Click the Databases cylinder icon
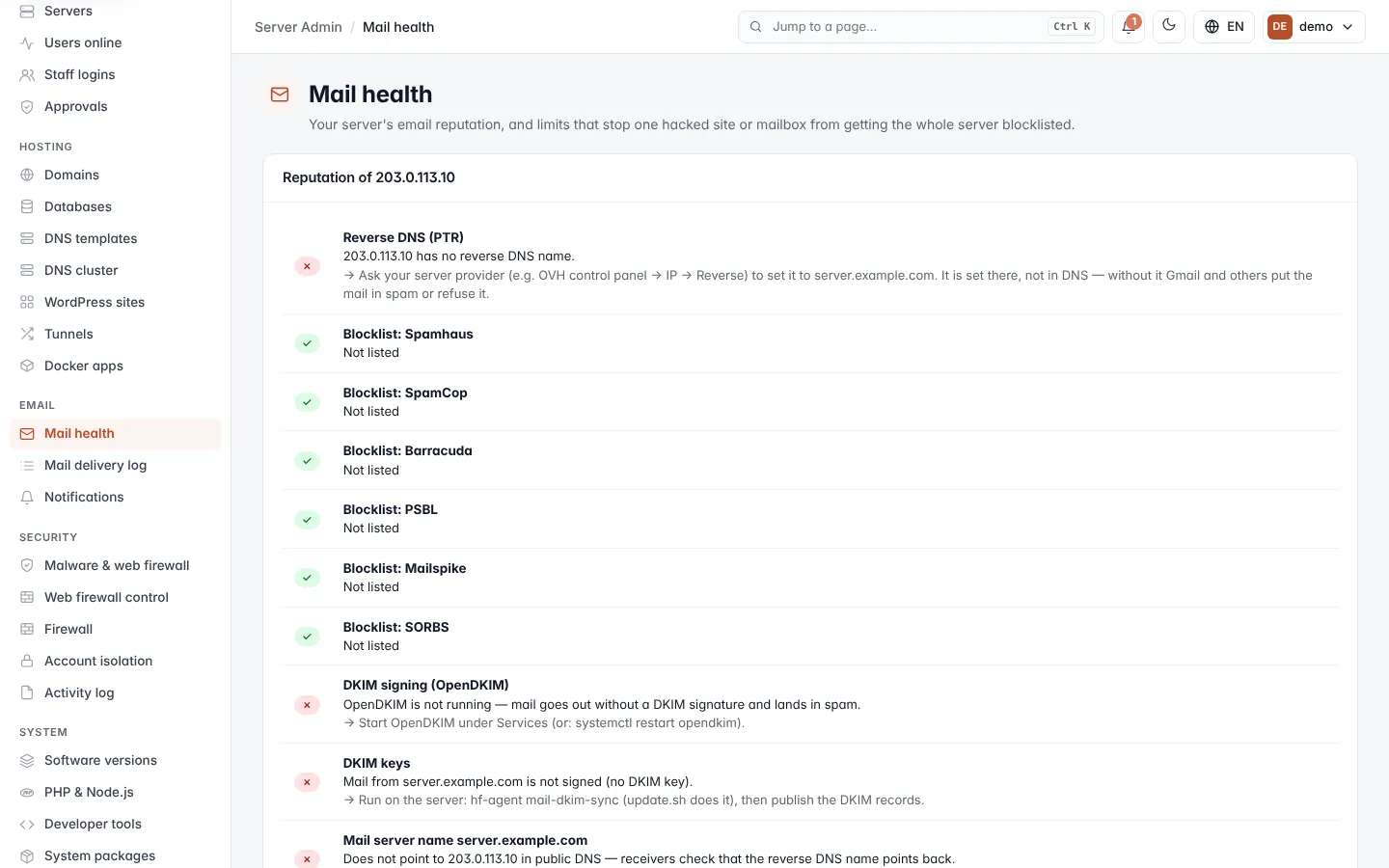This screenshot has width=1389, height=868. [27, 206]
